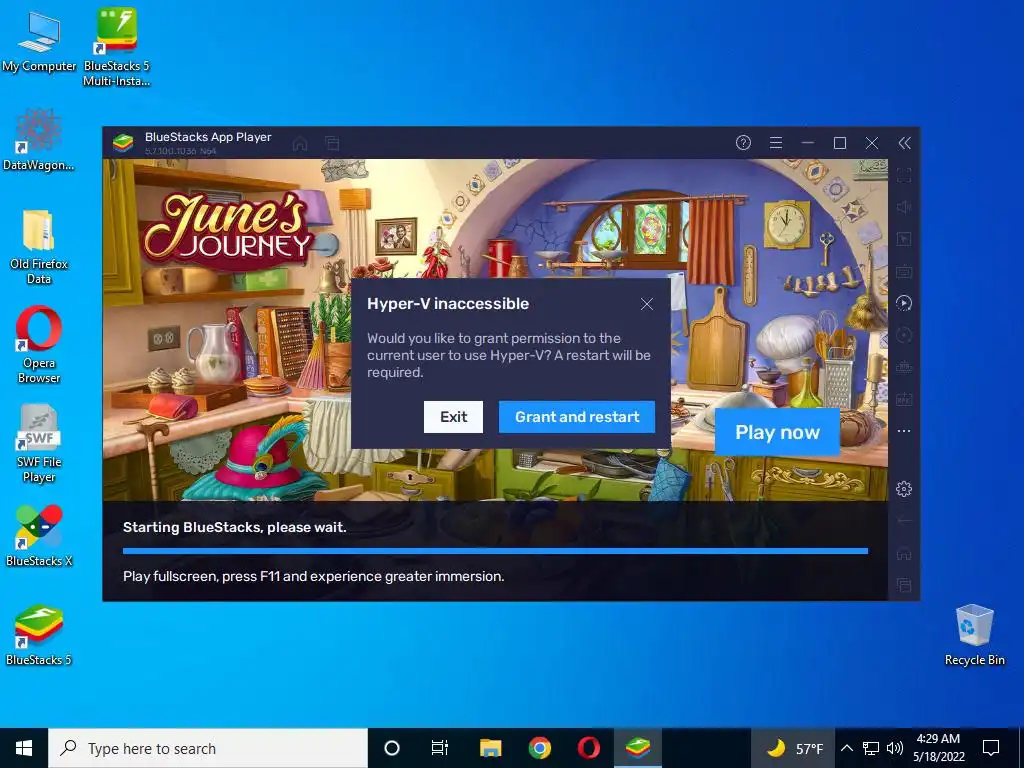This screenshot has height=768, width=1024.
Task: Open the multi-window tabs icon in title bar
Action: 332,143
